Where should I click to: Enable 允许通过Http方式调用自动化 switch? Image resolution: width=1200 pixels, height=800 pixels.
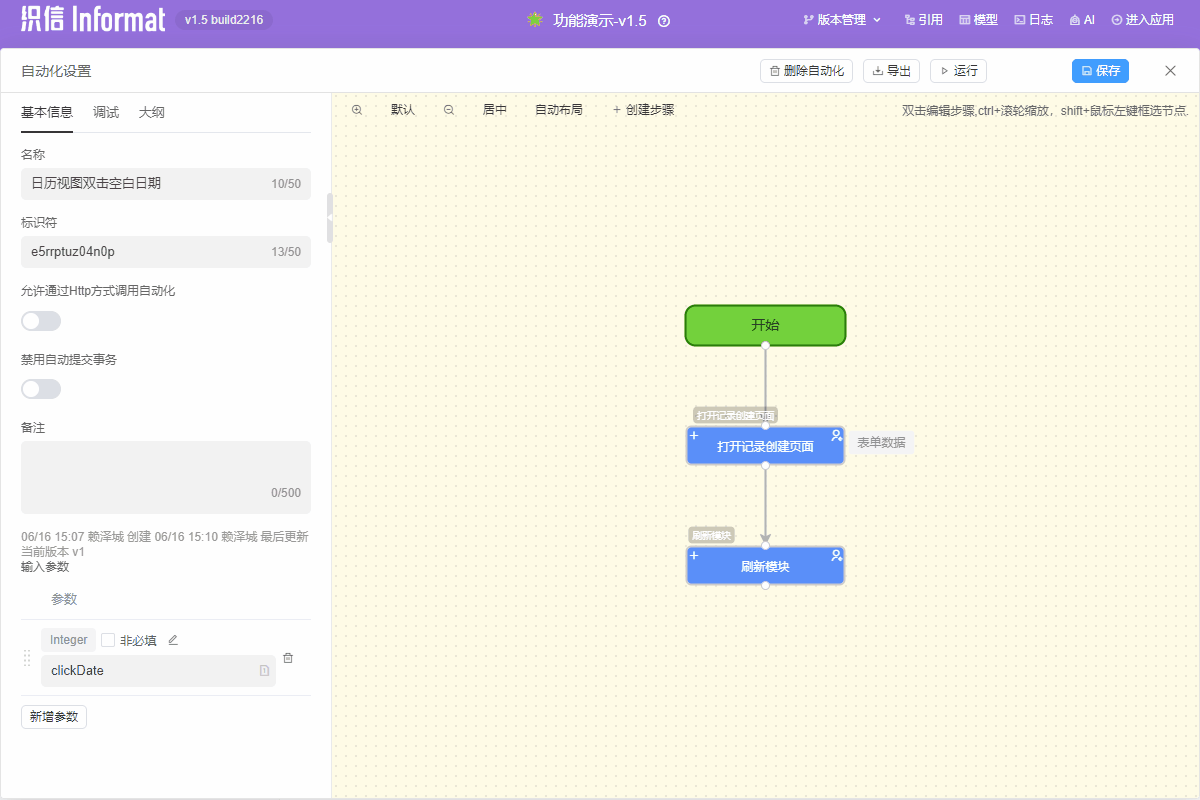coord(41,321)
